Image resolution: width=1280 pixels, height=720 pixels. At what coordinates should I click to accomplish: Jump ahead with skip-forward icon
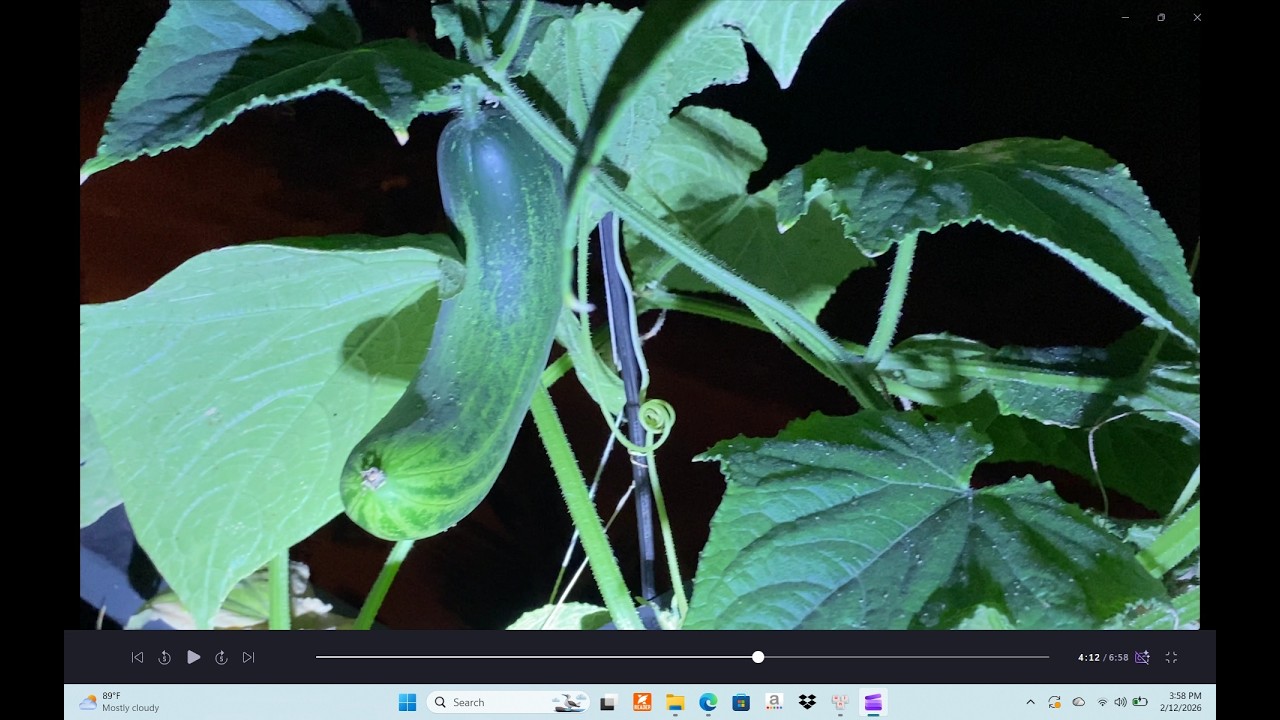(x=221, y=657)
